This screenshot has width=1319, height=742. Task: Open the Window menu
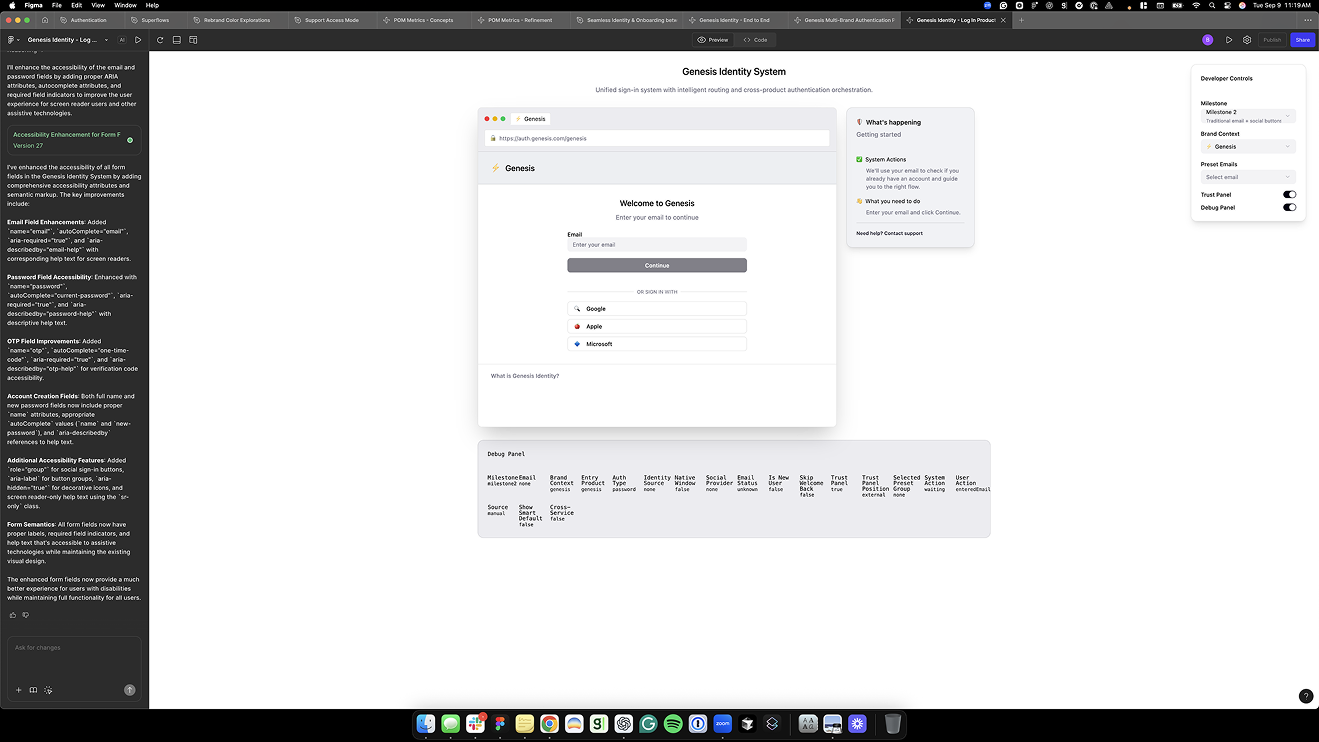pyautogui.click(x=125, y=5)
